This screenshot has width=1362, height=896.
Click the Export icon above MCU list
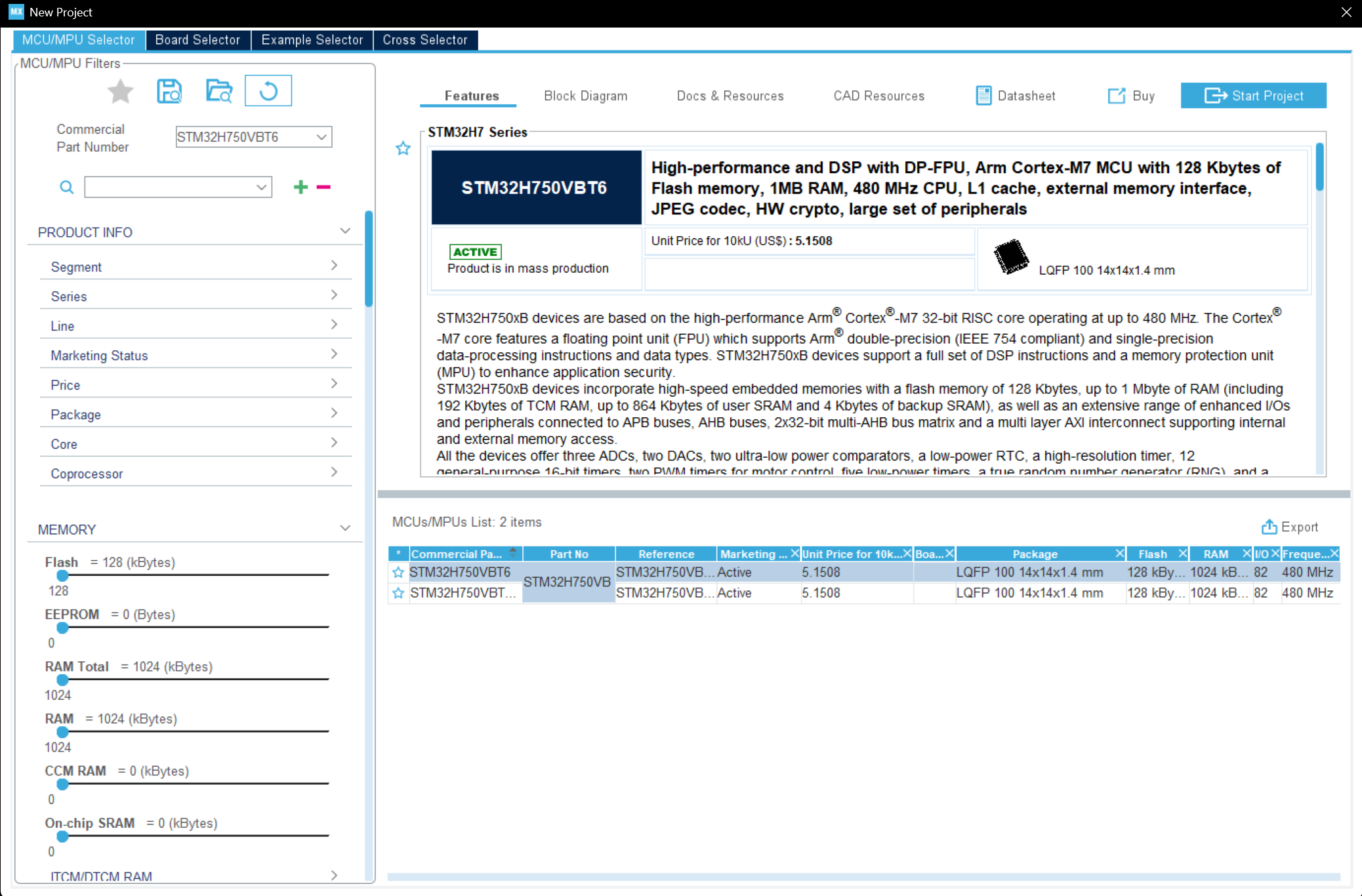[1269, 527]
